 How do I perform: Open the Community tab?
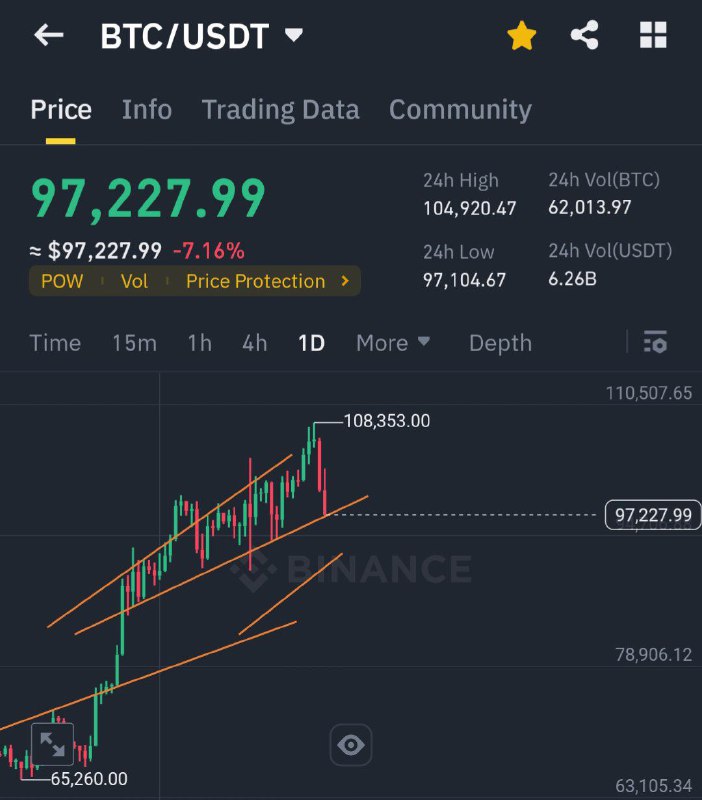click(460, 110)
